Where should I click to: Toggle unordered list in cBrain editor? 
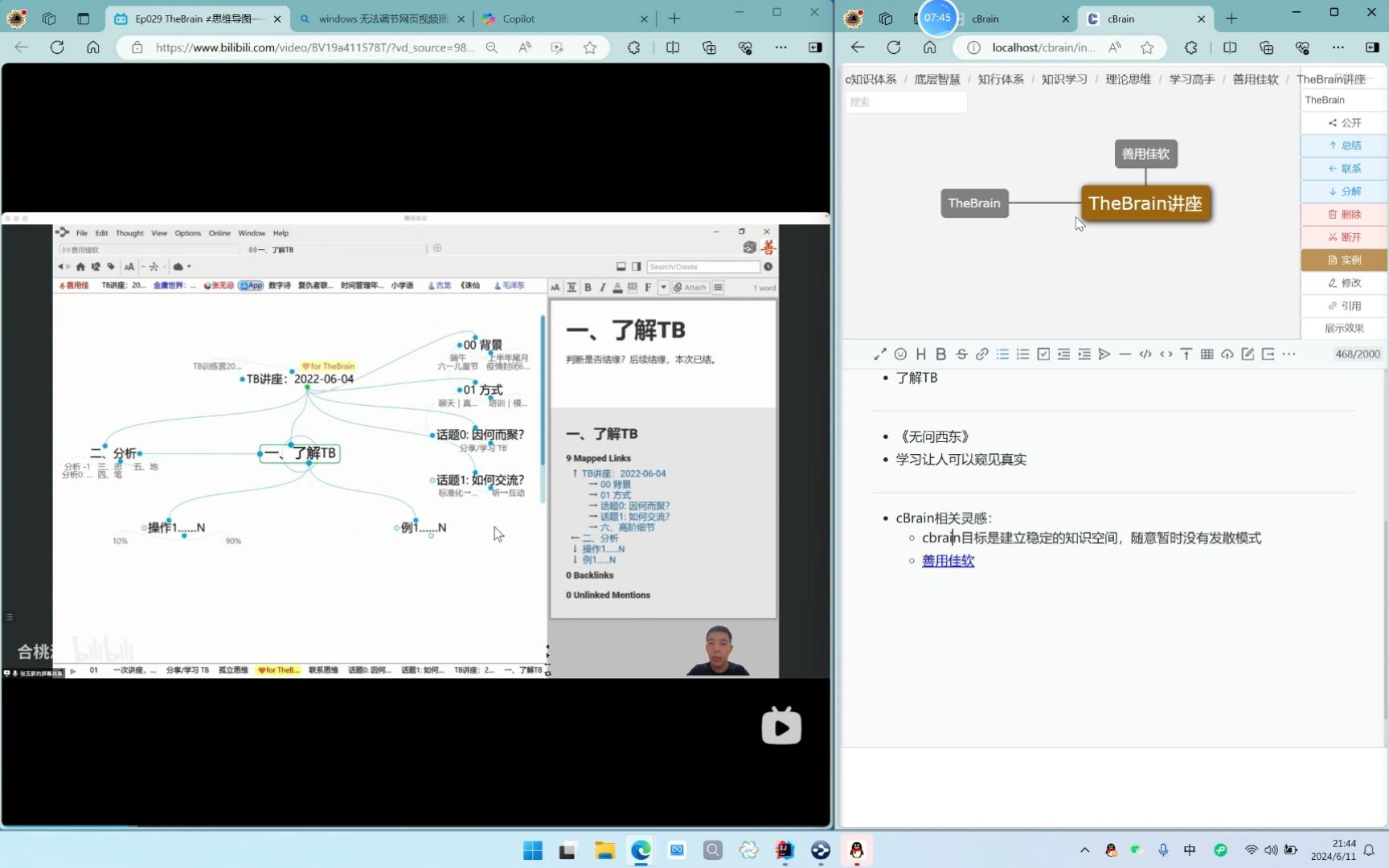click(x=1002, y=354)
